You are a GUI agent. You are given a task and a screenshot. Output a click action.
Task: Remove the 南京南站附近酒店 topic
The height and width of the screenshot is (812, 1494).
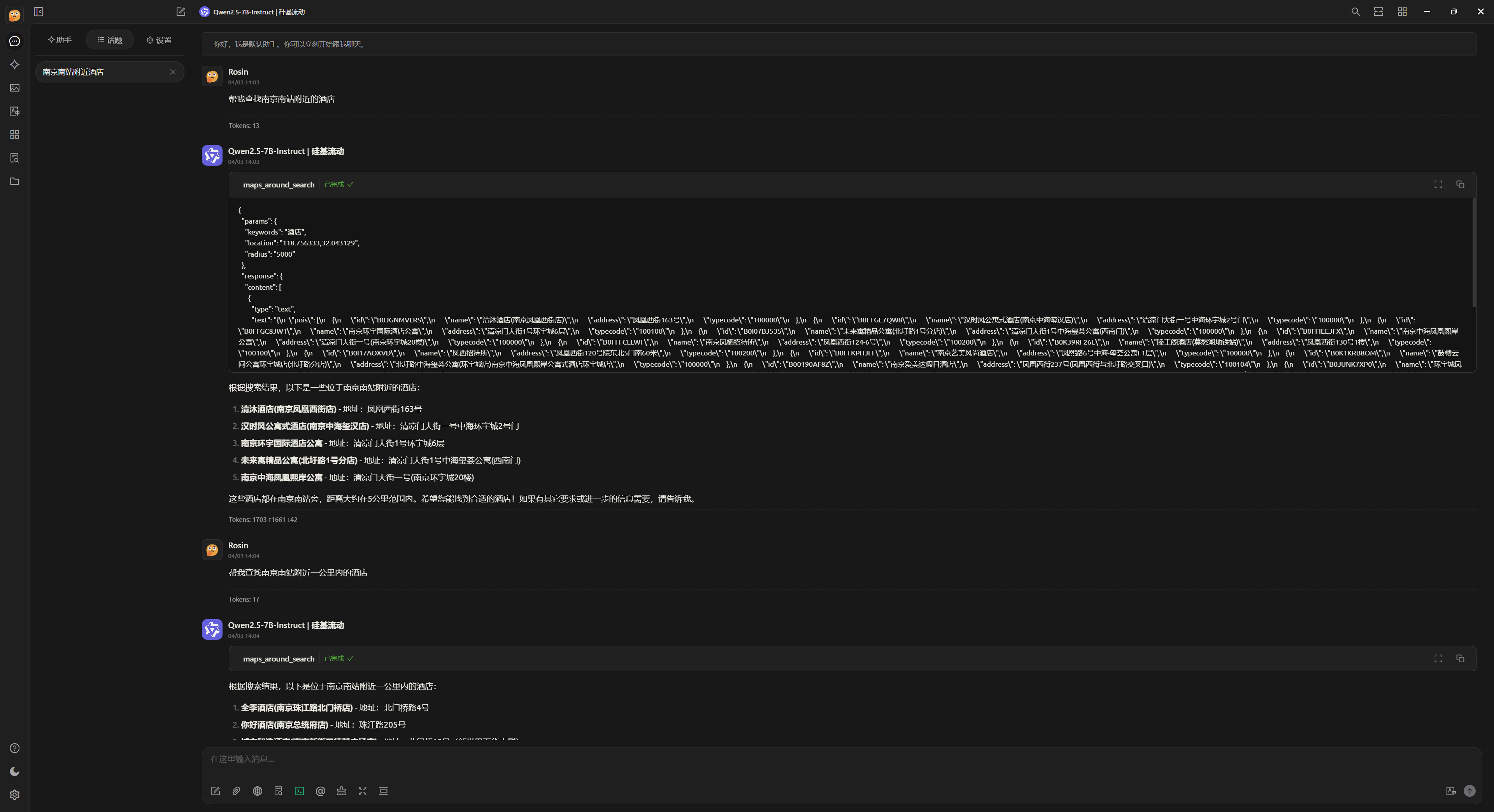[172, 72]
